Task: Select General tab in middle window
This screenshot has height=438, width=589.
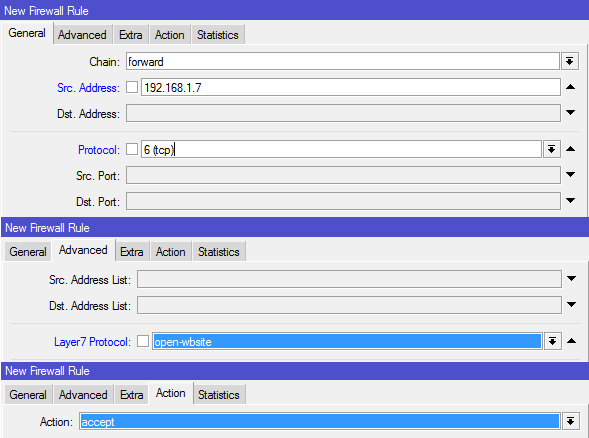Action: pos(28,252)
